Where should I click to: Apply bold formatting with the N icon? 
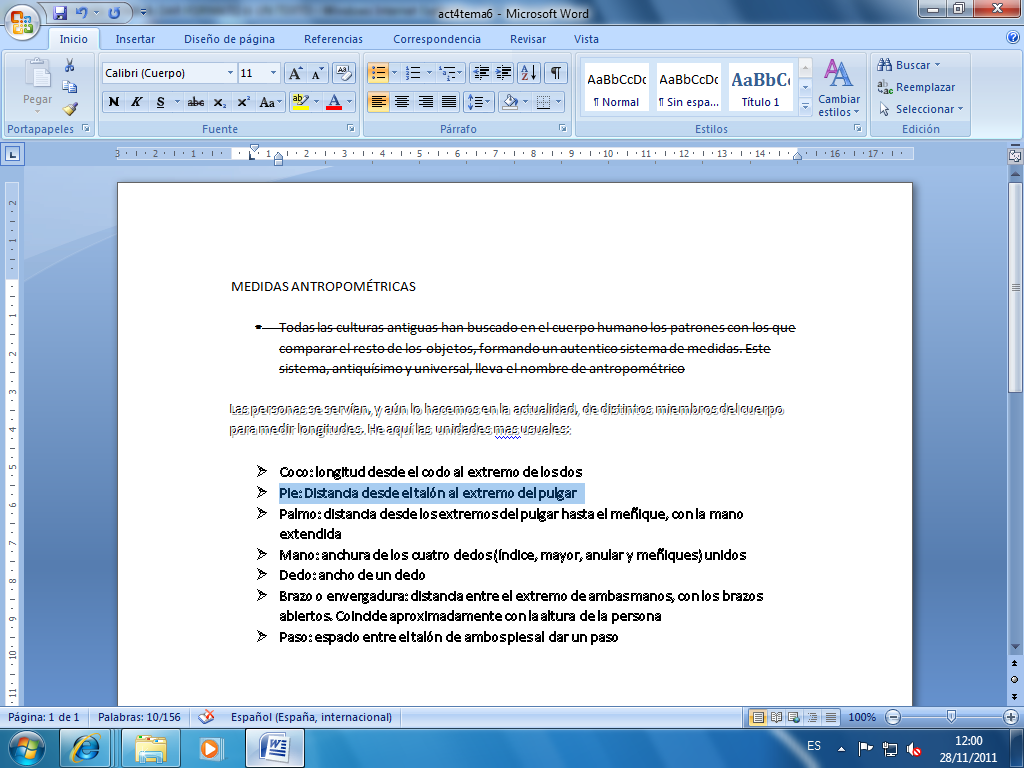[x=113, y=102]
